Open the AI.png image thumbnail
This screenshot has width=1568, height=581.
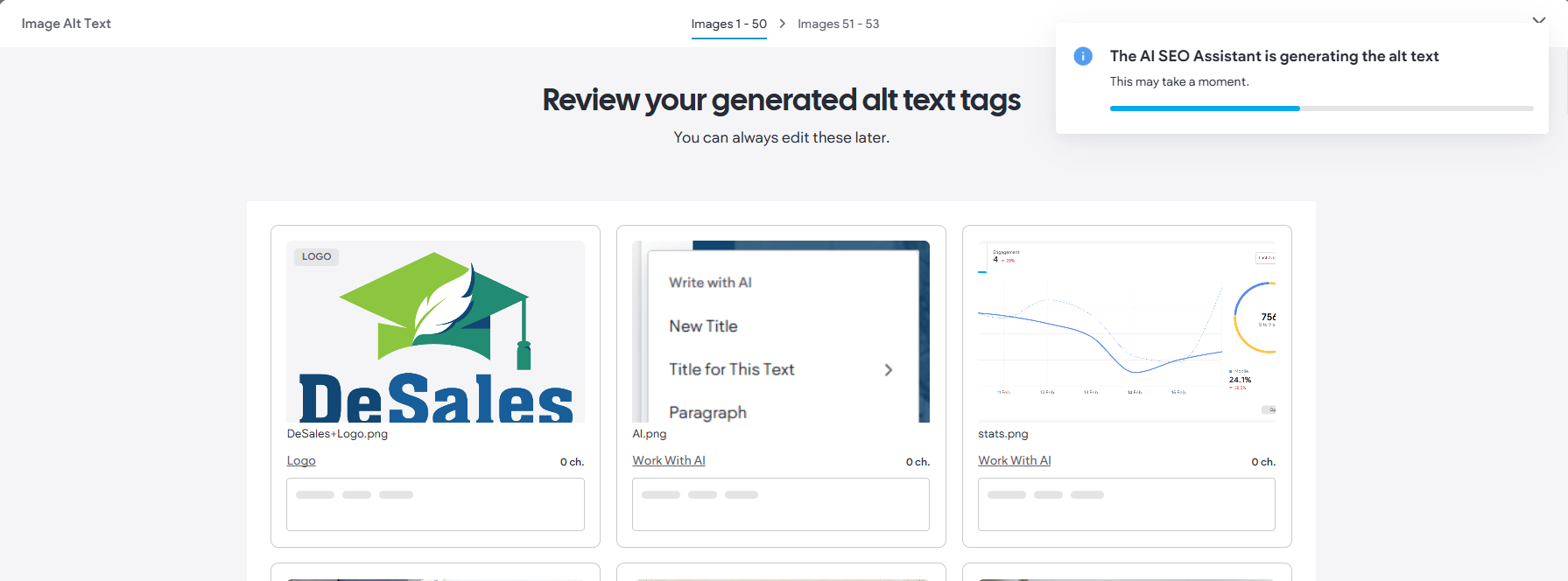781,332
